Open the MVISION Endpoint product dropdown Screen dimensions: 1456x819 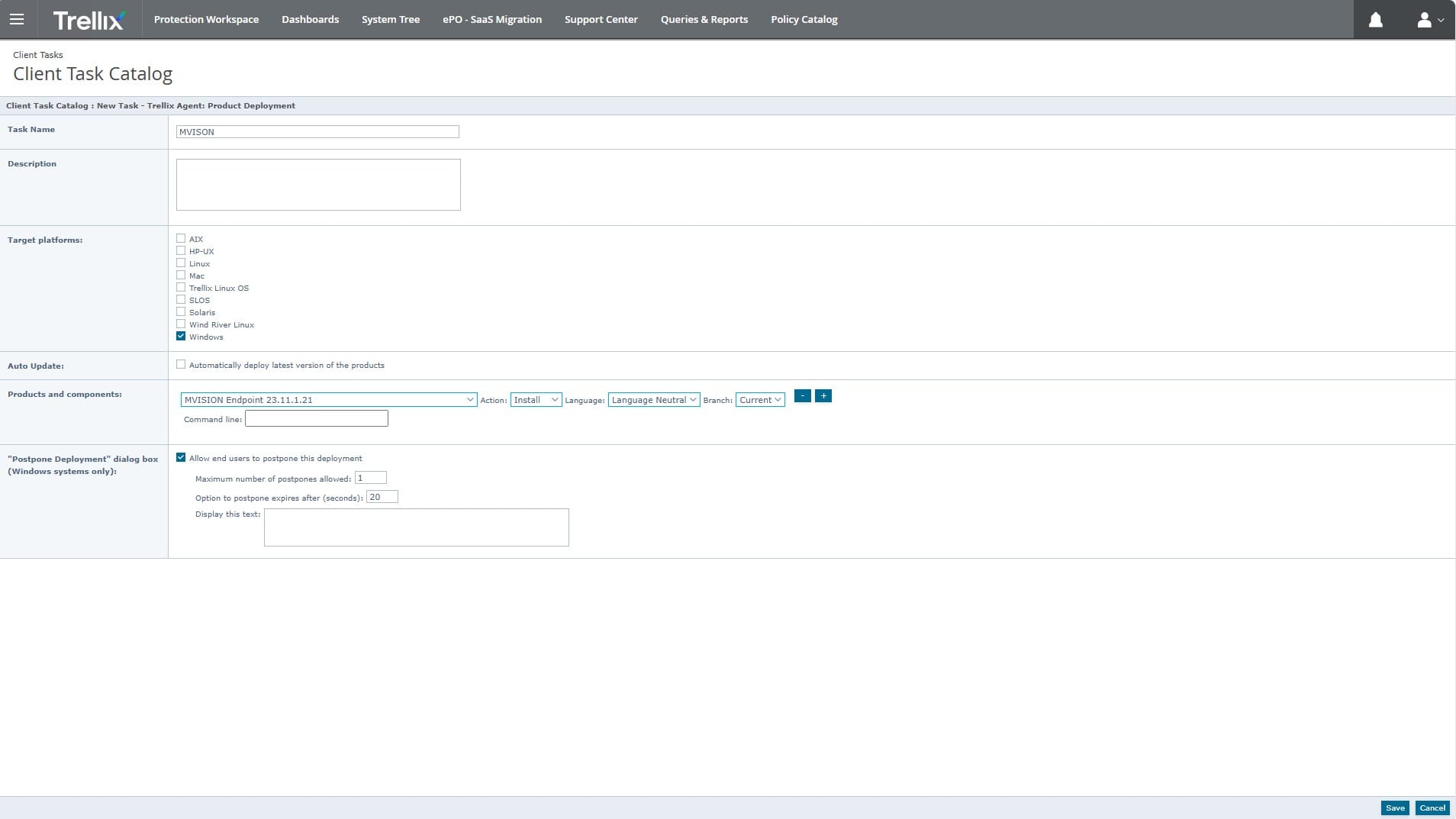point(329,400)
